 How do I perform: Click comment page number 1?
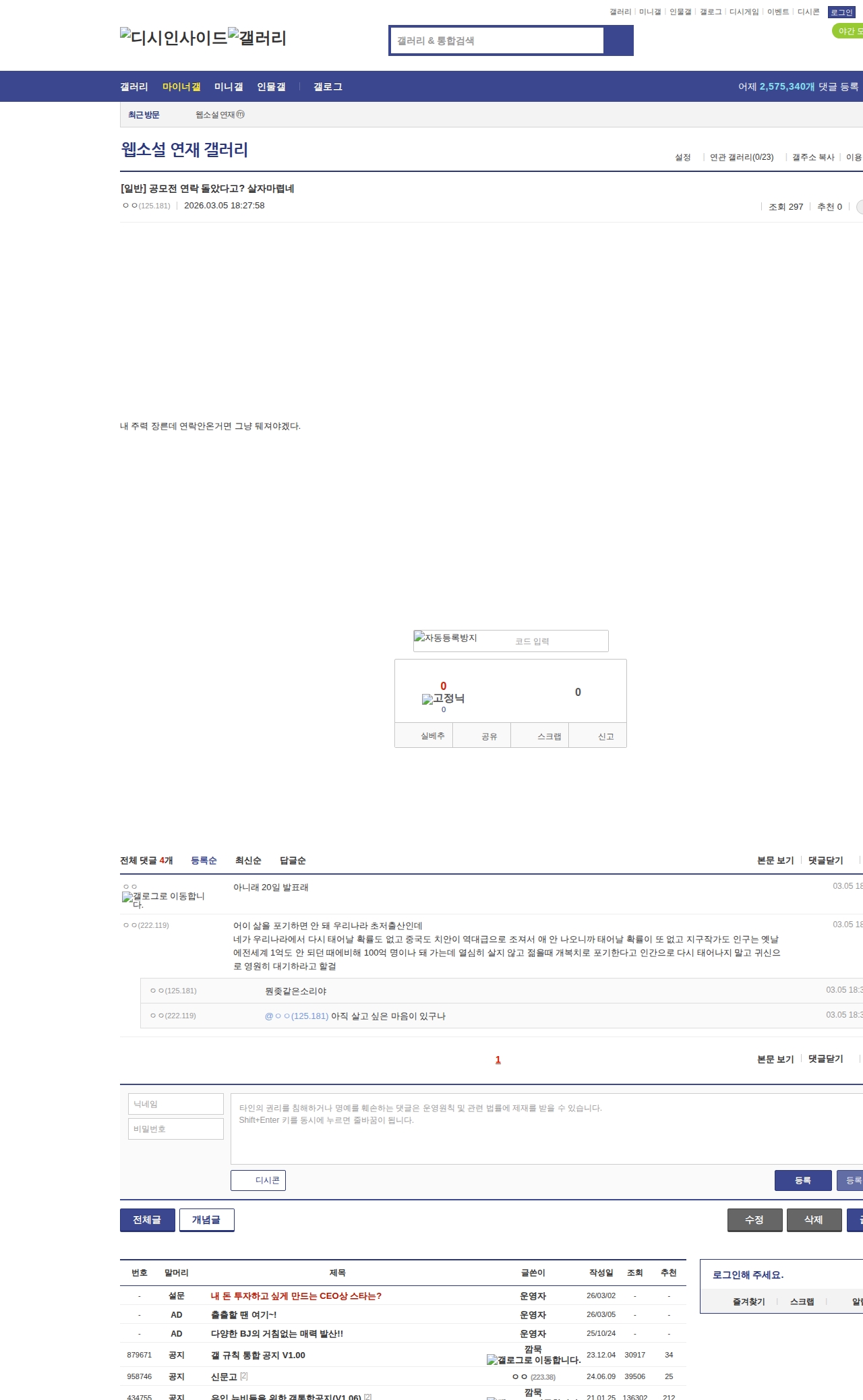(x=498, y=1059)
